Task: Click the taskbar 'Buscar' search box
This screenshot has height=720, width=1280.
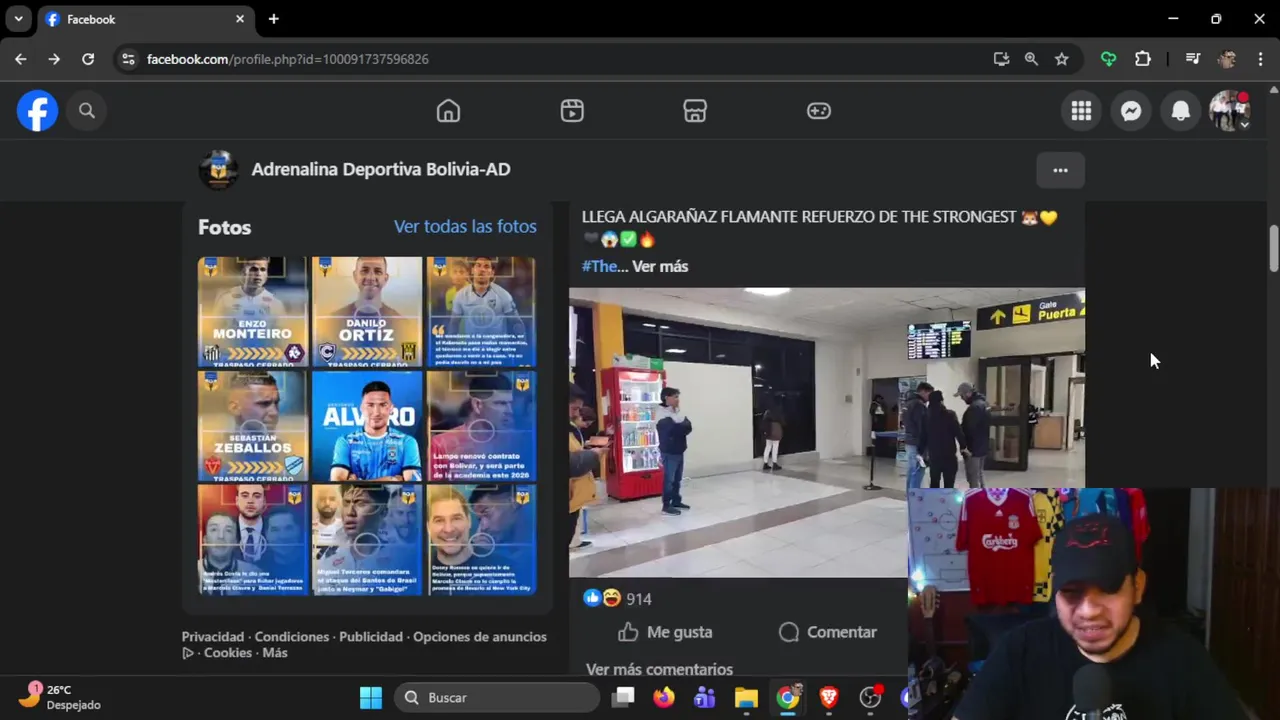Action: click(497, 698)
